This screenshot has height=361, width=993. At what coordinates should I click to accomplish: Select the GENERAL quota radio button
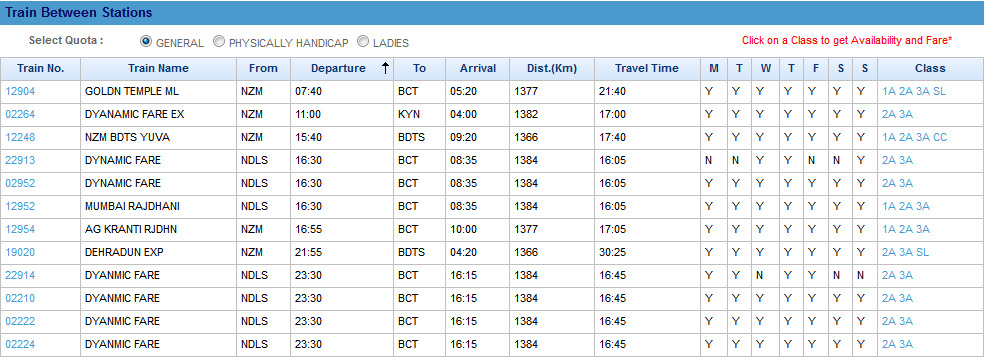coord(146,42)
